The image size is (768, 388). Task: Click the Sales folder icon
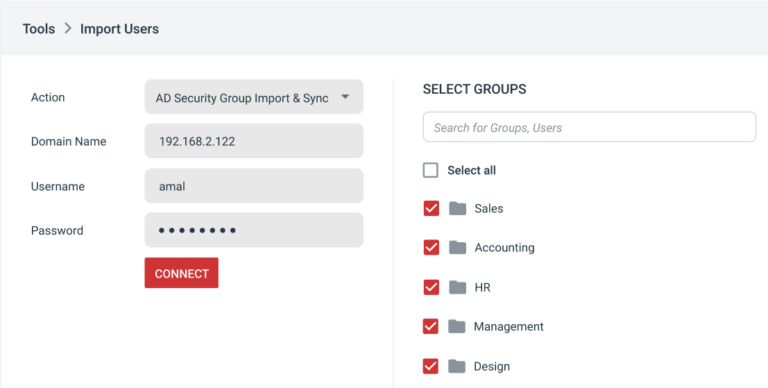point(457,208)
